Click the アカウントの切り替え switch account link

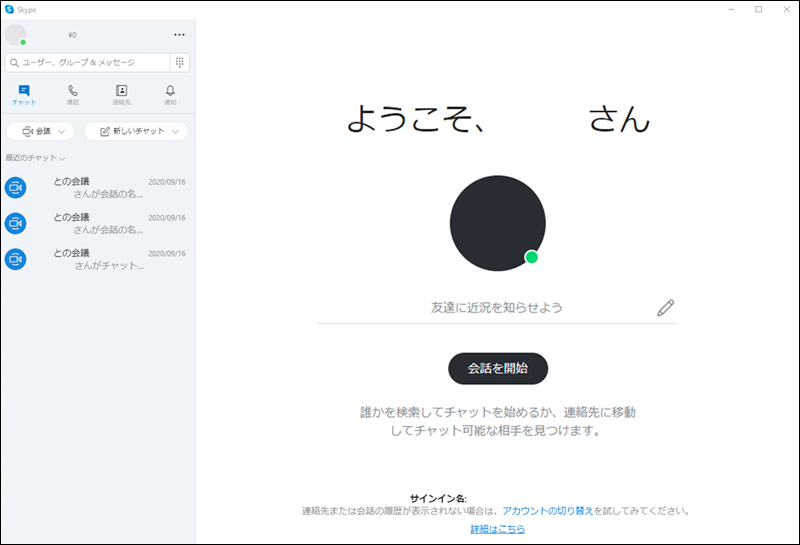(x=547, y=510)
